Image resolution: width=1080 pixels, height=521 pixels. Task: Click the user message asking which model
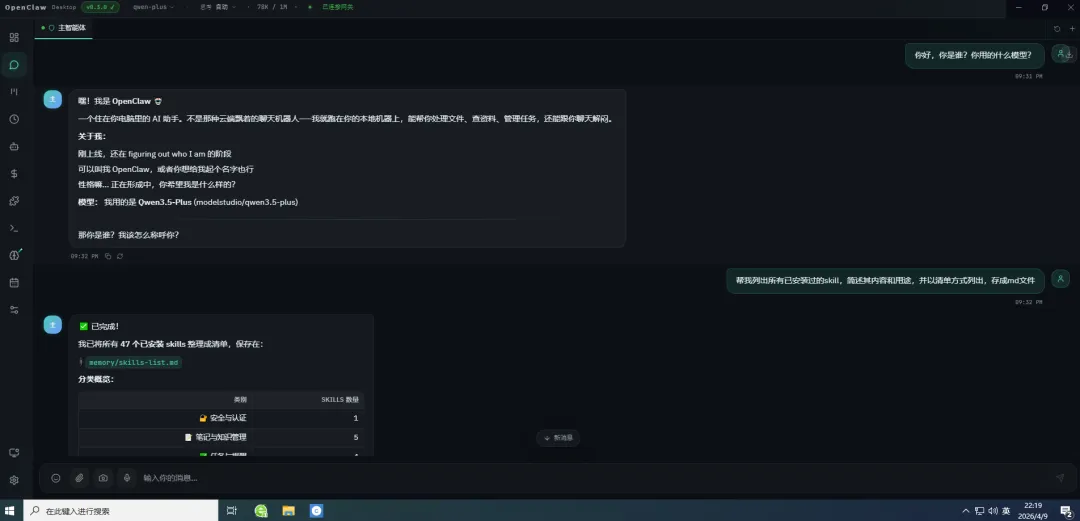pyautogui.click(x=974, y=55)
